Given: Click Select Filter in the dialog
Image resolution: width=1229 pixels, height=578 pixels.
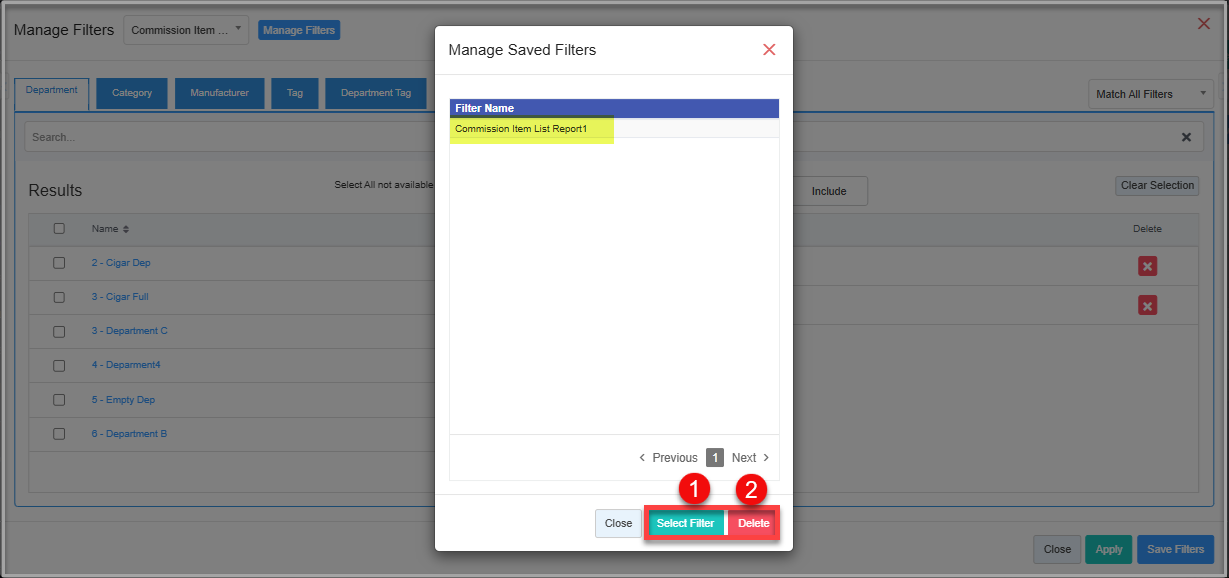Looking at the screenshot, I should click(x=685, y=523).
